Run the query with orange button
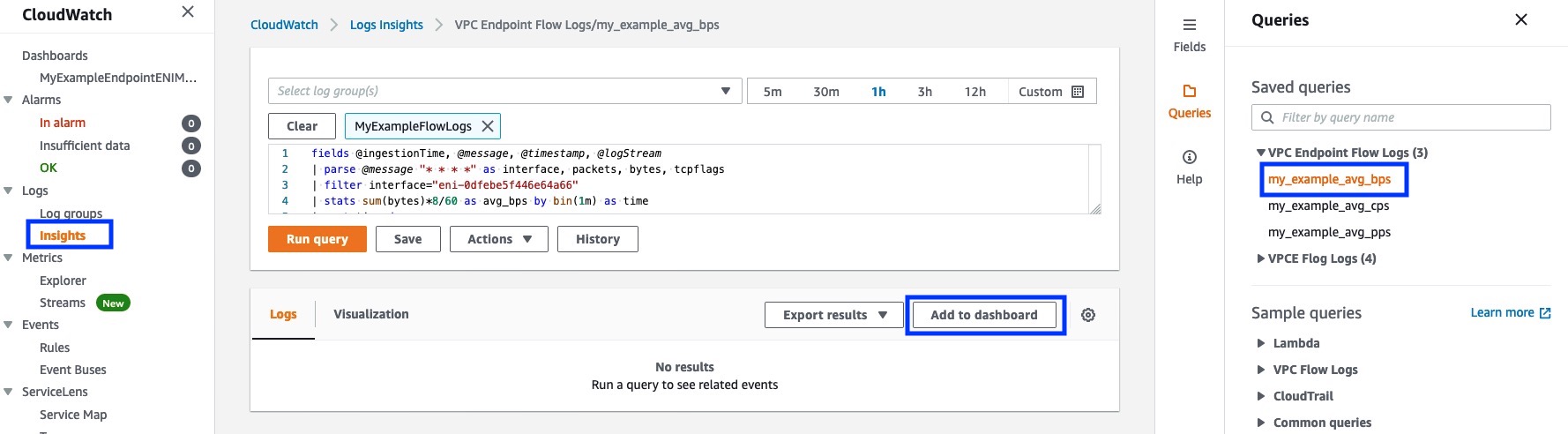The image size is (1568, 434). [317, 239]
